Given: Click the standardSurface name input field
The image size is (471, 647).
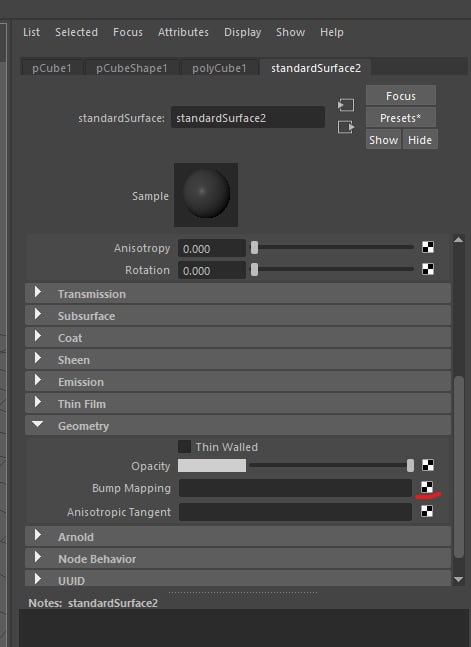Looking at the screenshot, I should (248, 118).
